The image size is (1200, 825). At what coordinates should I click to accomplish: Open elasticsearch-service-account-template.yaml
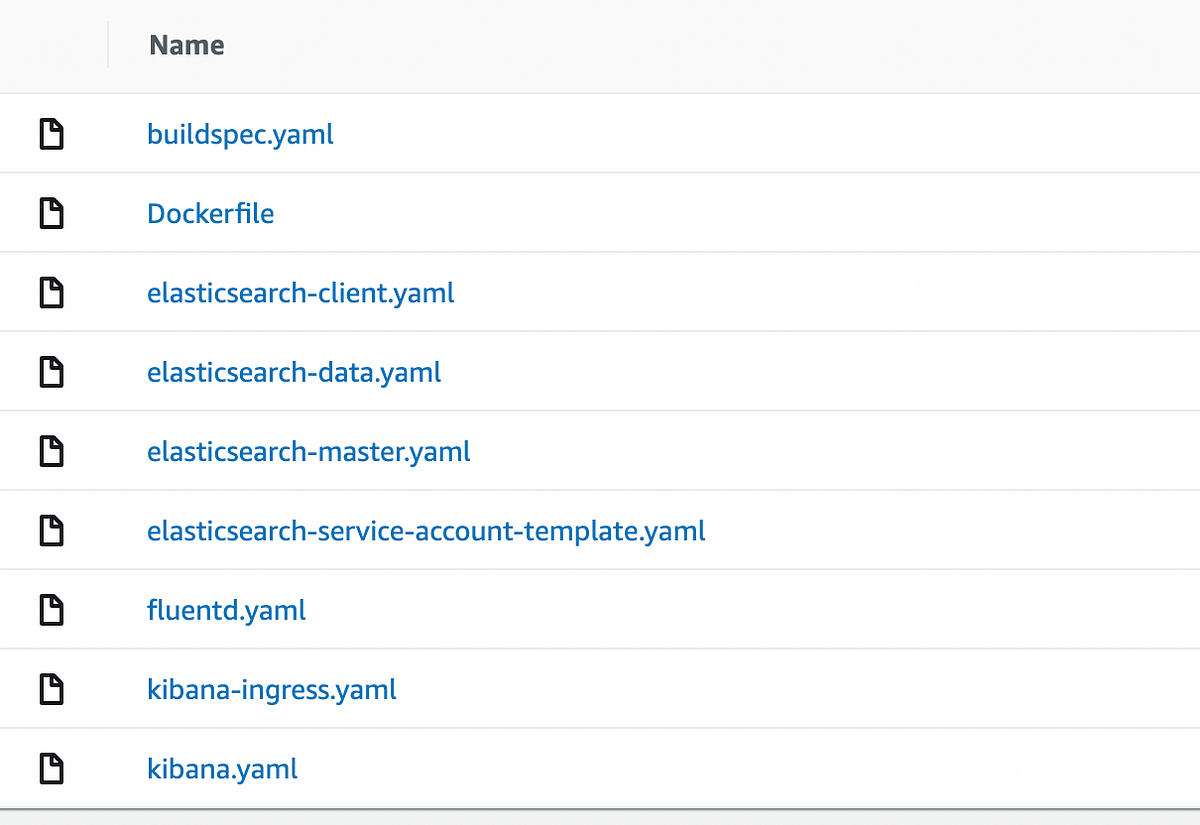(x=427, y=530)
